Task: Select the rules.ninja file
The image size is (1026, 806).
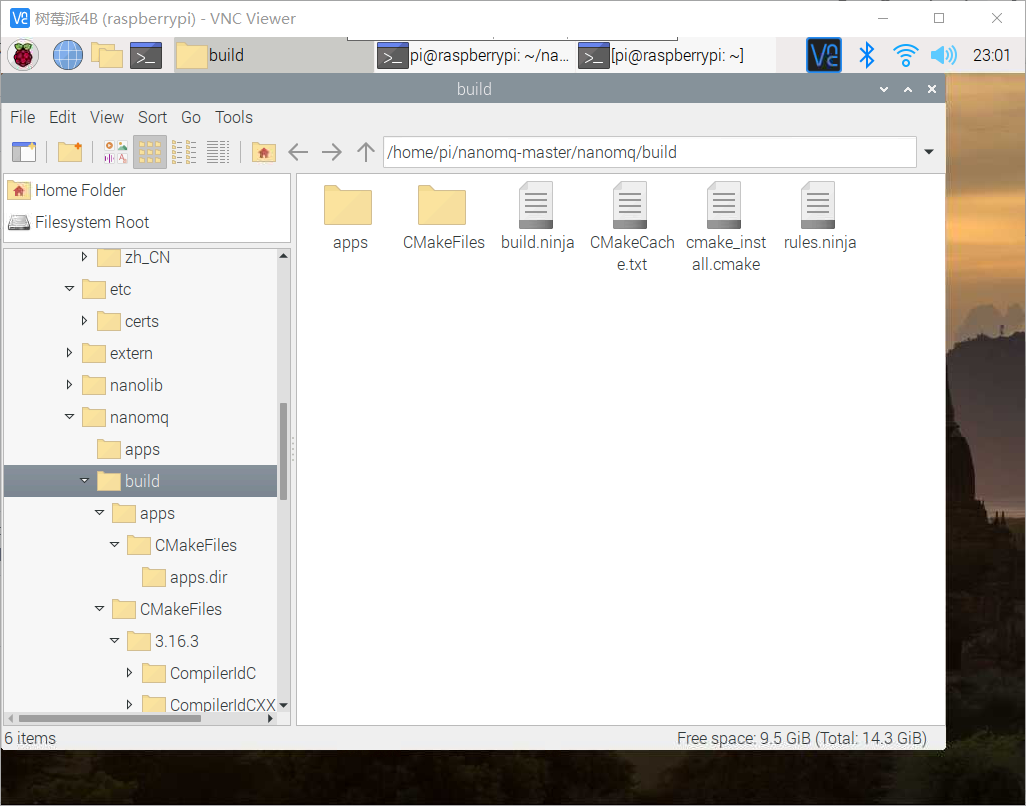Action: 819,218
